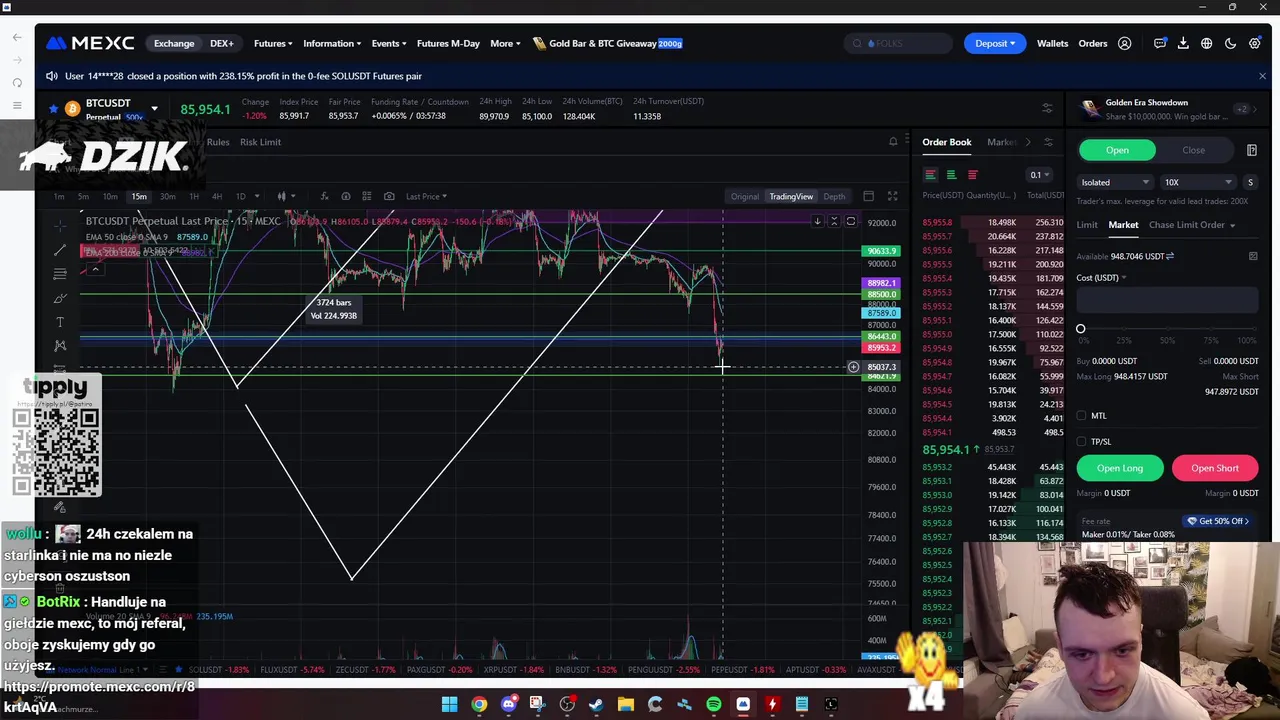The image size is (1280, 720).
Task: Click the order amount slider handle
Action: point(1080,329)
